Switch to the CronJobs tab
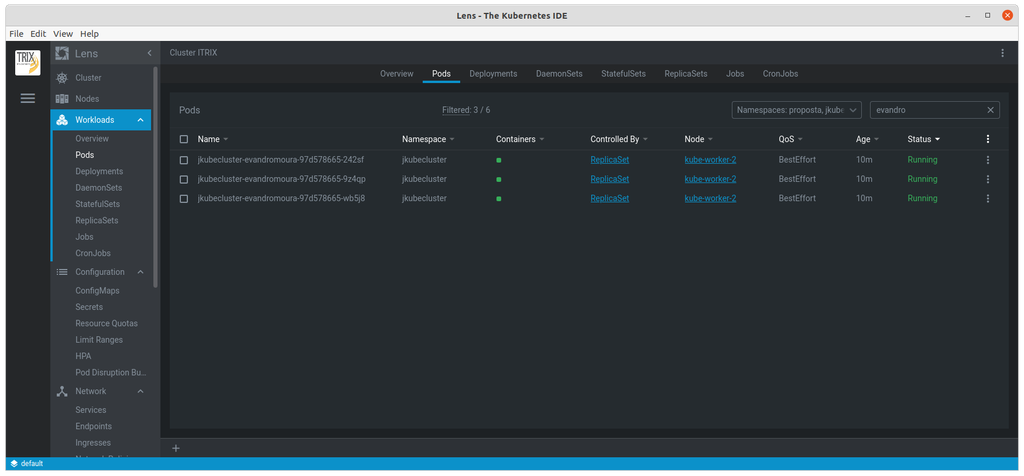 pos(780,74)
